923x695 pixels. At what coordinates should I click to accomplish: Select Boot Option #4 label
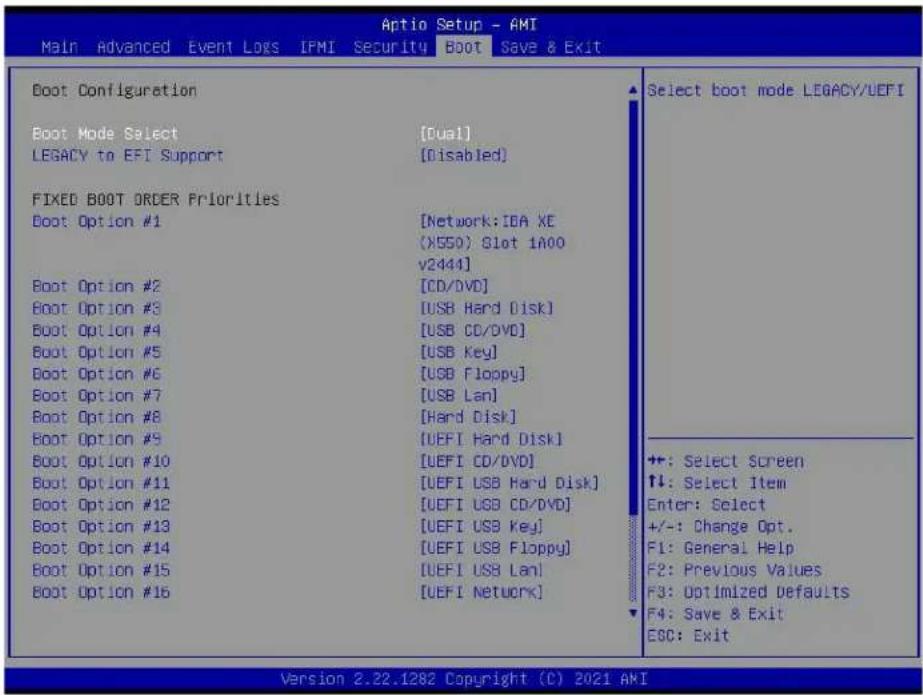coord(96,330)
